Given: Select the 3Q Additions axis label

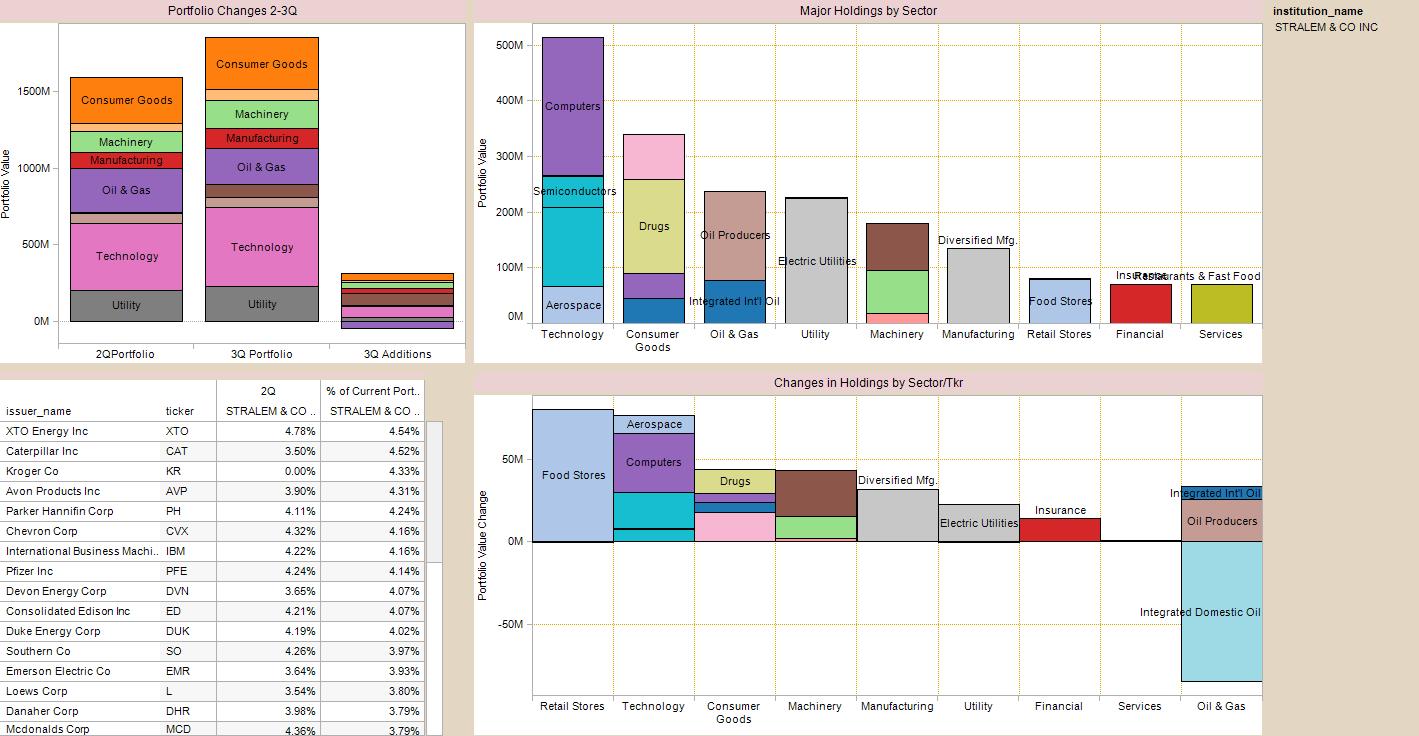Looking at the screenshot, I should coord(397,354).
